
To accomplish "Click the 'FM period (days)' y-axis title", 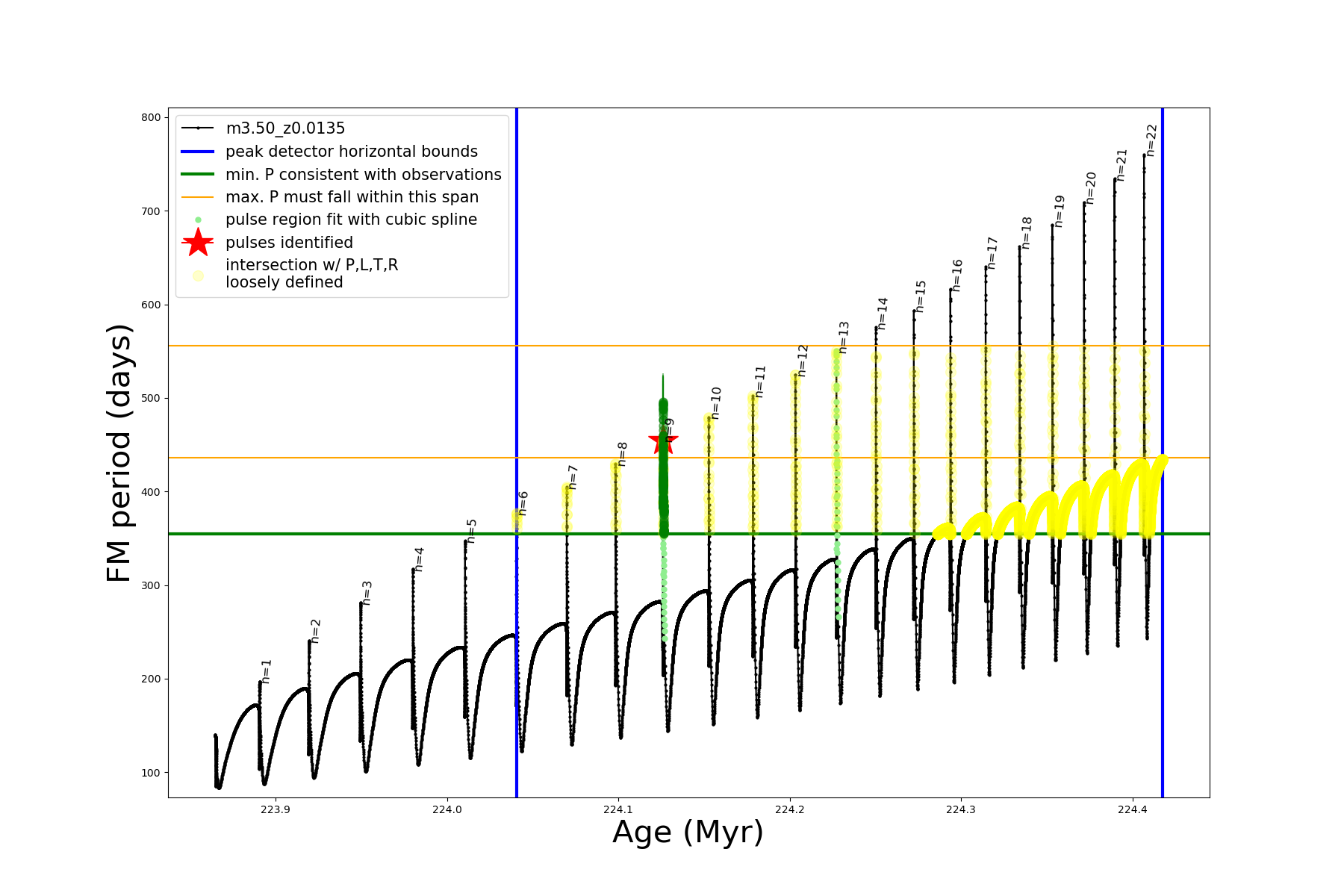I will 119,453.
